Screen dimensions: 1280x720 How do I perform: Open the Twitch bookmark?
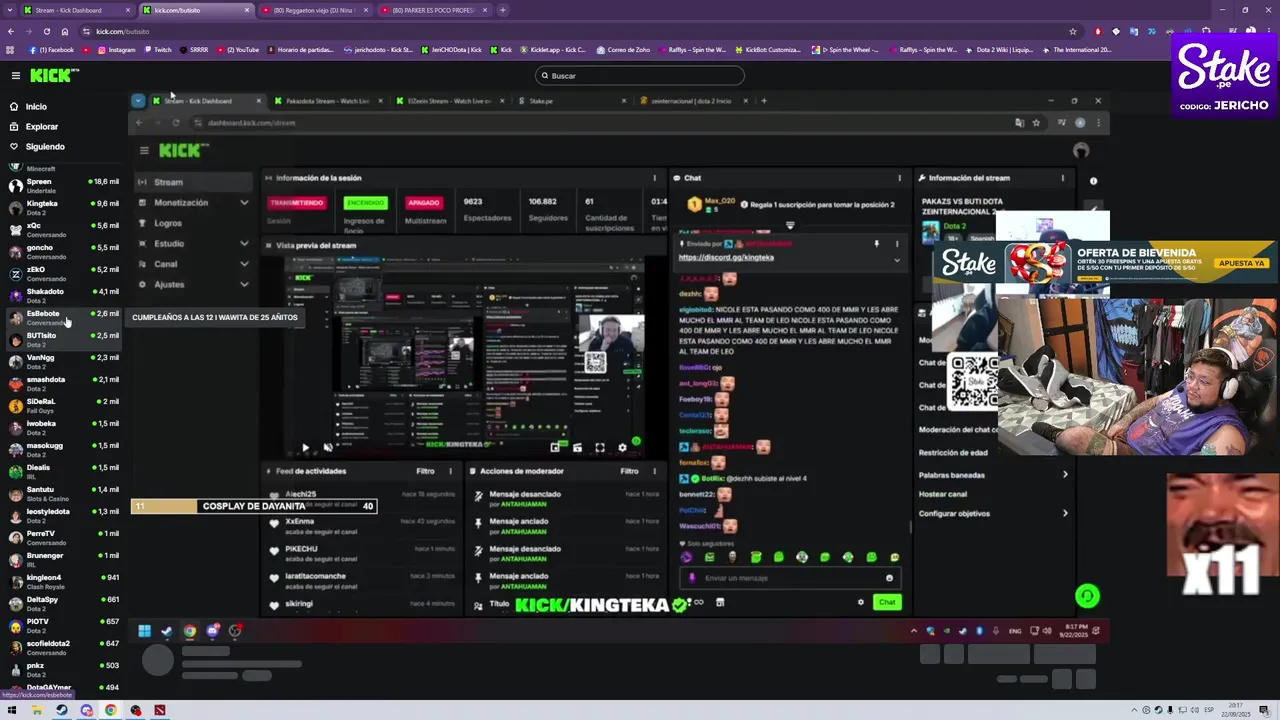click(158, 50)
